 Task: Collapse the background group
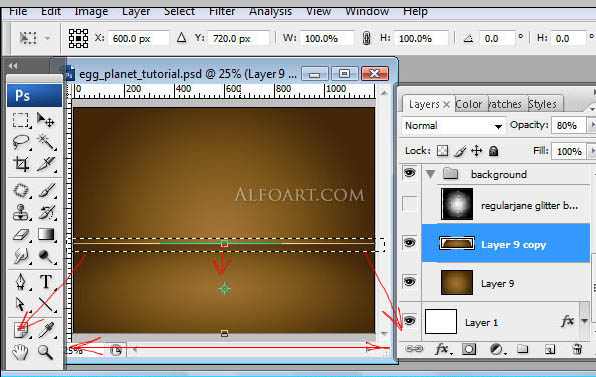point(430,174)
